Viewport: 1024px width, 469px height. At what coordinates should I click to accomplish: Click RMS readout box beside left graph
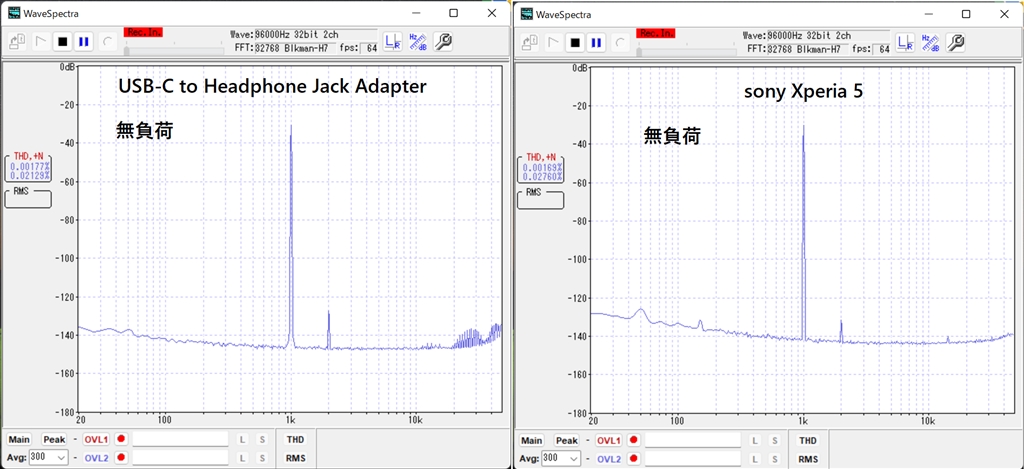click(x=28, y=198)
